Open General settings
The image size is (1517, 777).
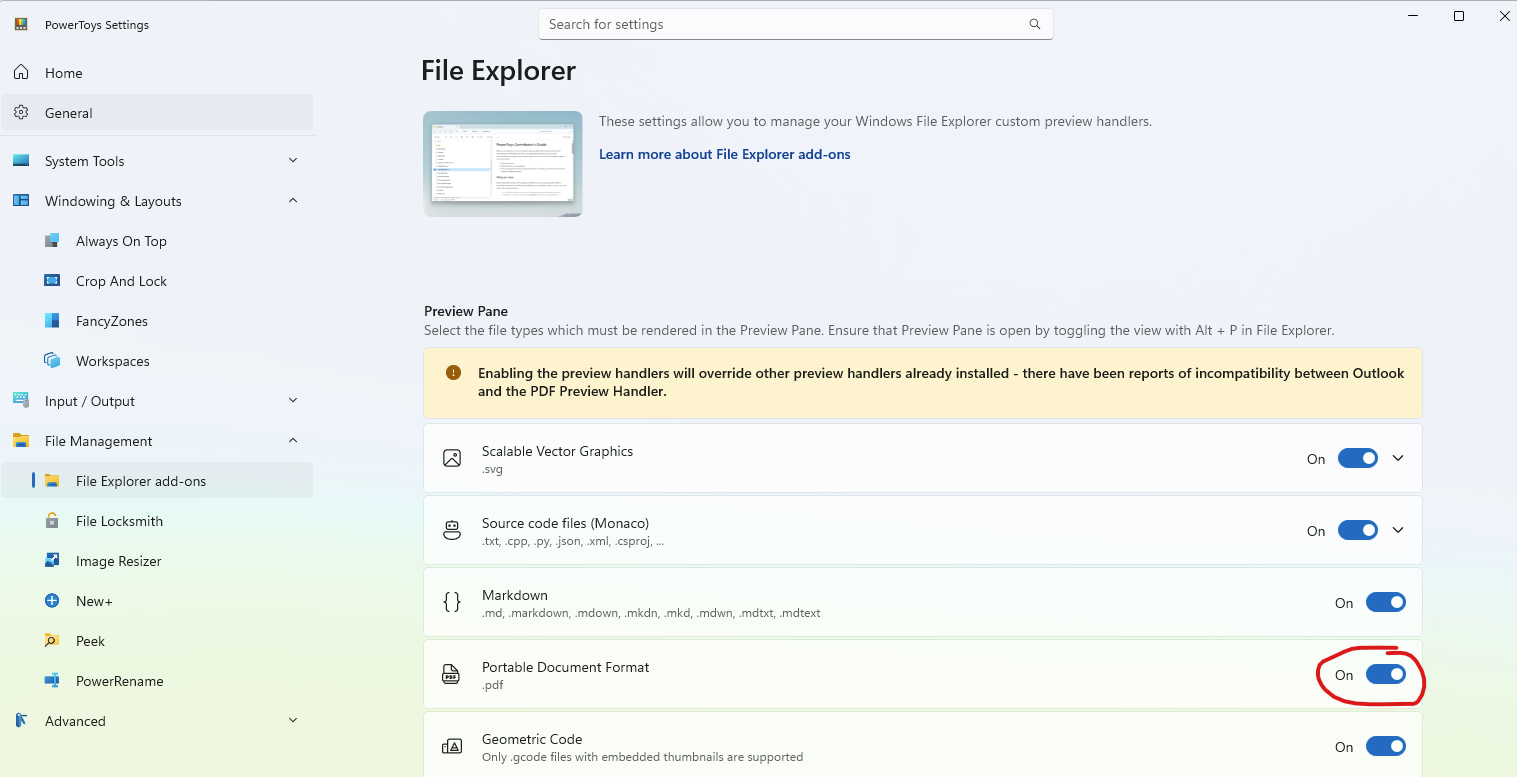click(157, 113)
